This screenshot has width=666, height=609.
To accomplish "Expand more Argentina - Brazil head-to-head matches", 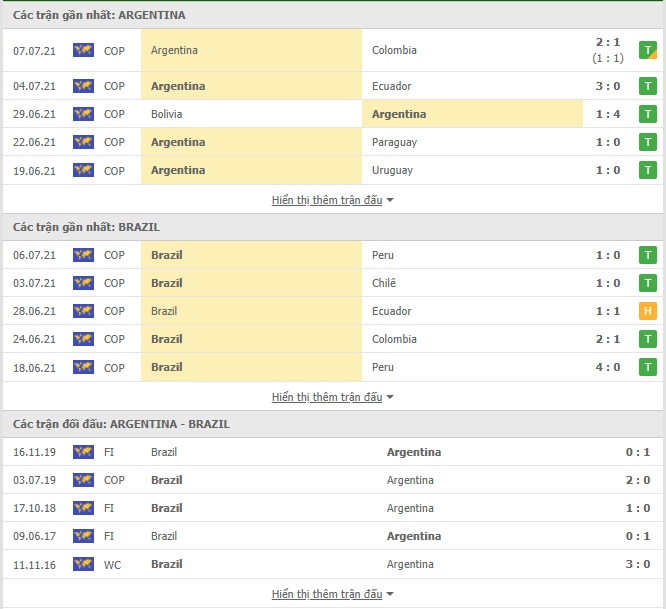I will pos(333,594).
